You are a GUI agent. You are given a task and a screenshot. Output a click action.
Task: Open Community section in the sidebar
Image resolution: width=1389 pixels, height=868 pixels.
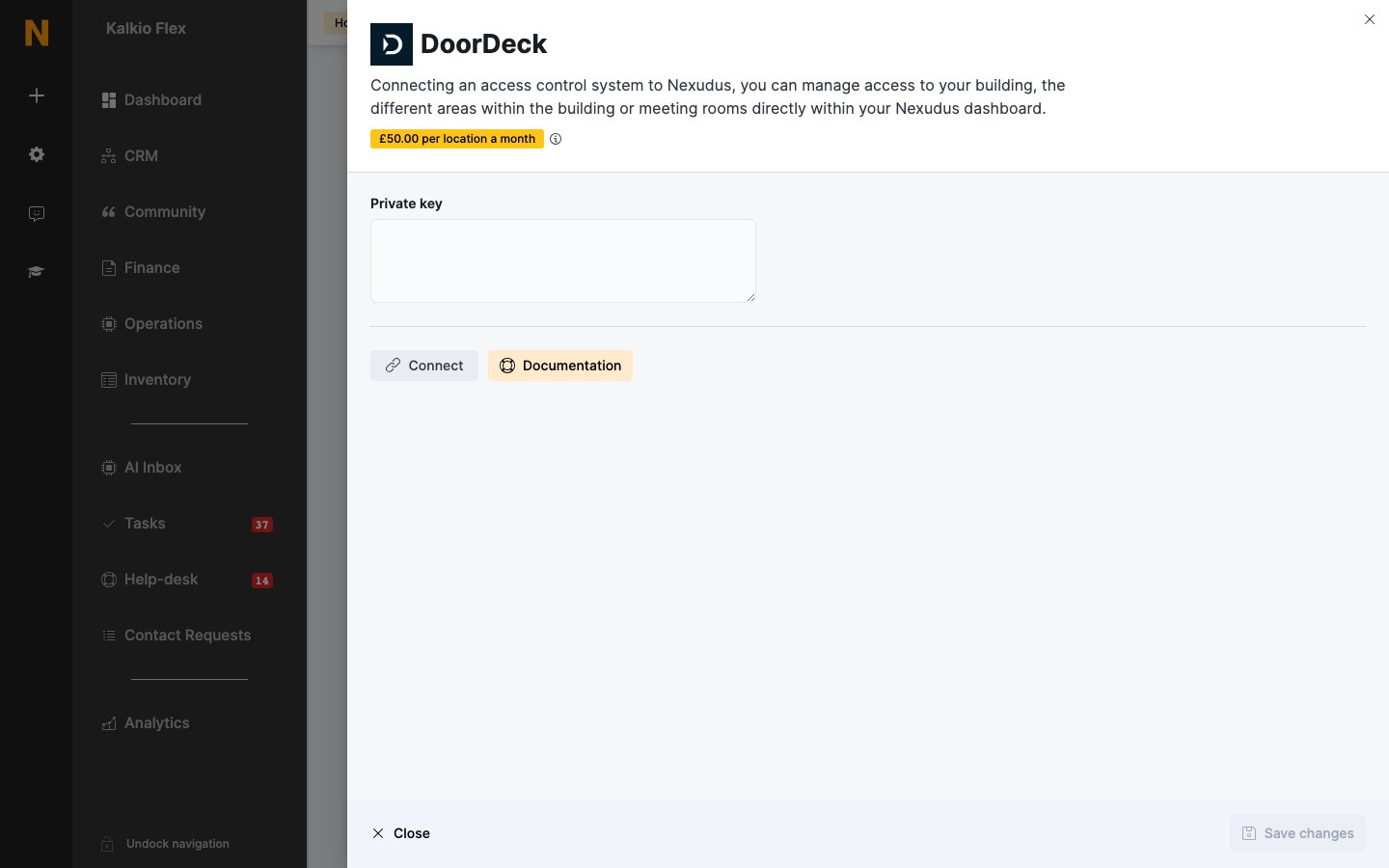click(x=153, y=212)
